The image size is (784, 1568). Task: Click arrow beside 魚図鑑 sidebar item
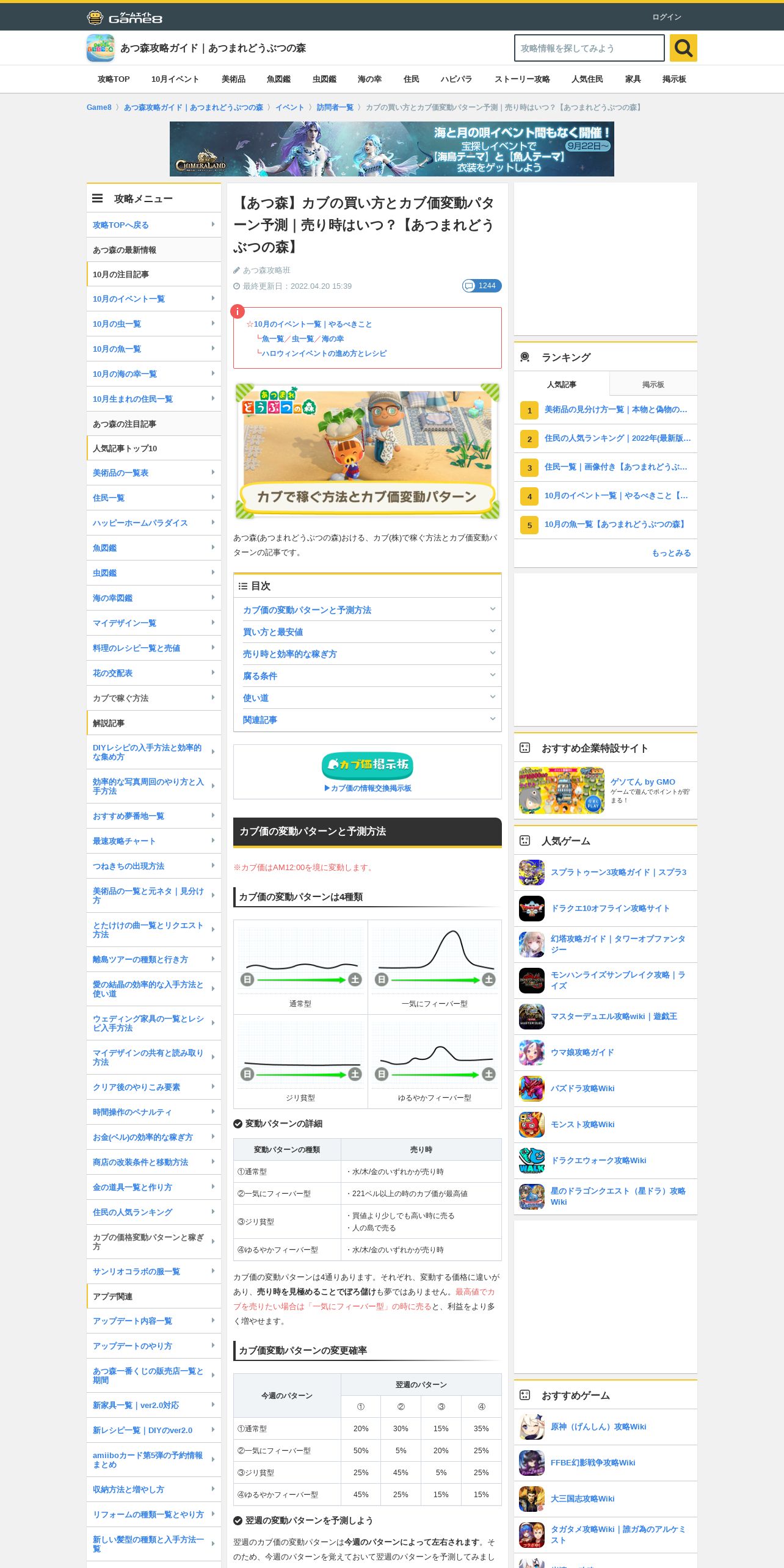pos(213,548)
